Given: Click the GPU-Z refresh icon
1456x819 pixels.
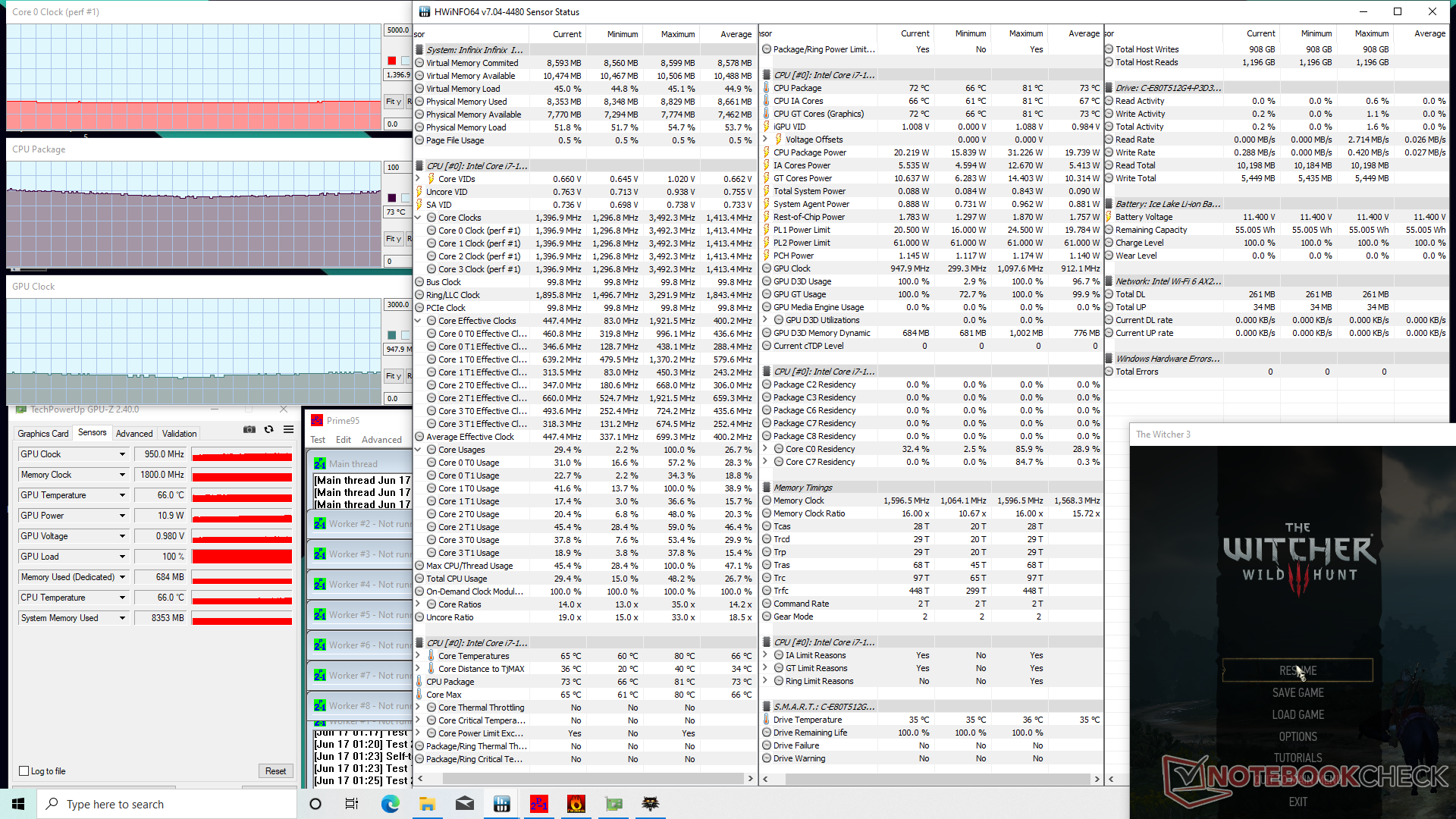Looking at the screenshot, I should tap(268, 429).
